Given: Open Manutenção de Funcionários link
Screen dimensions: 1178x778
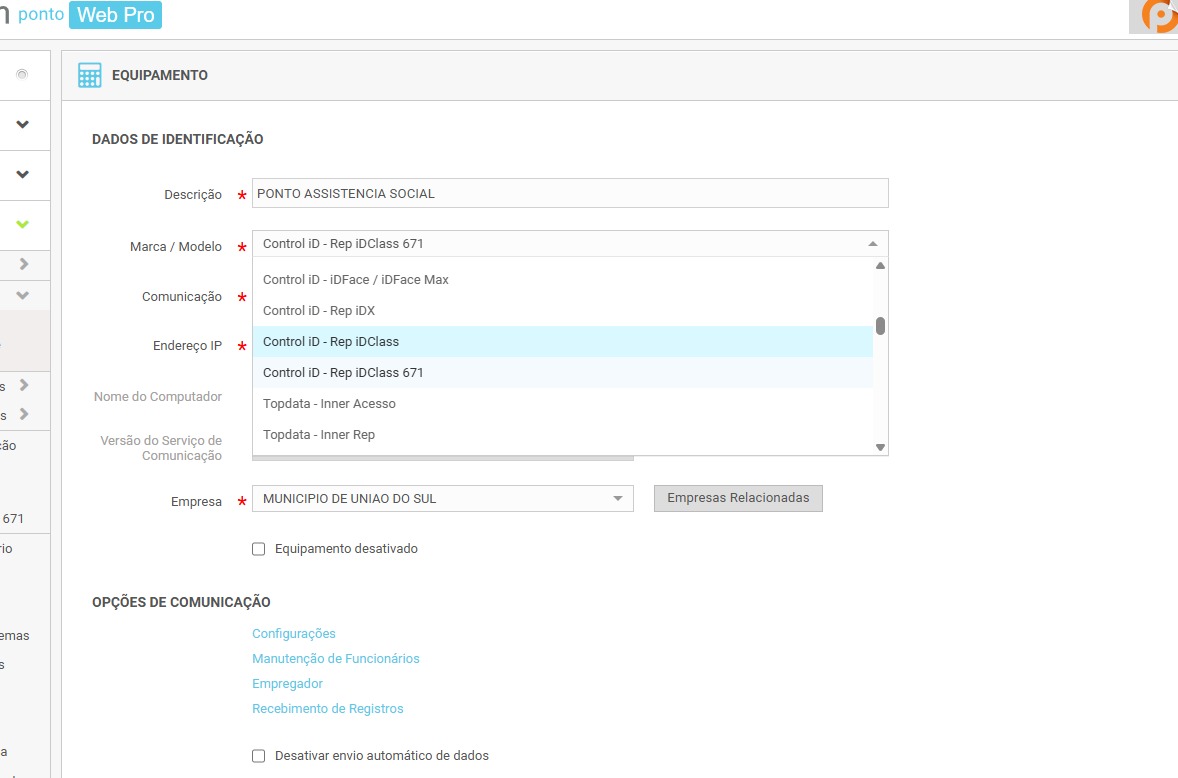Looking at the screenshot, I should (x=336, y=659).
